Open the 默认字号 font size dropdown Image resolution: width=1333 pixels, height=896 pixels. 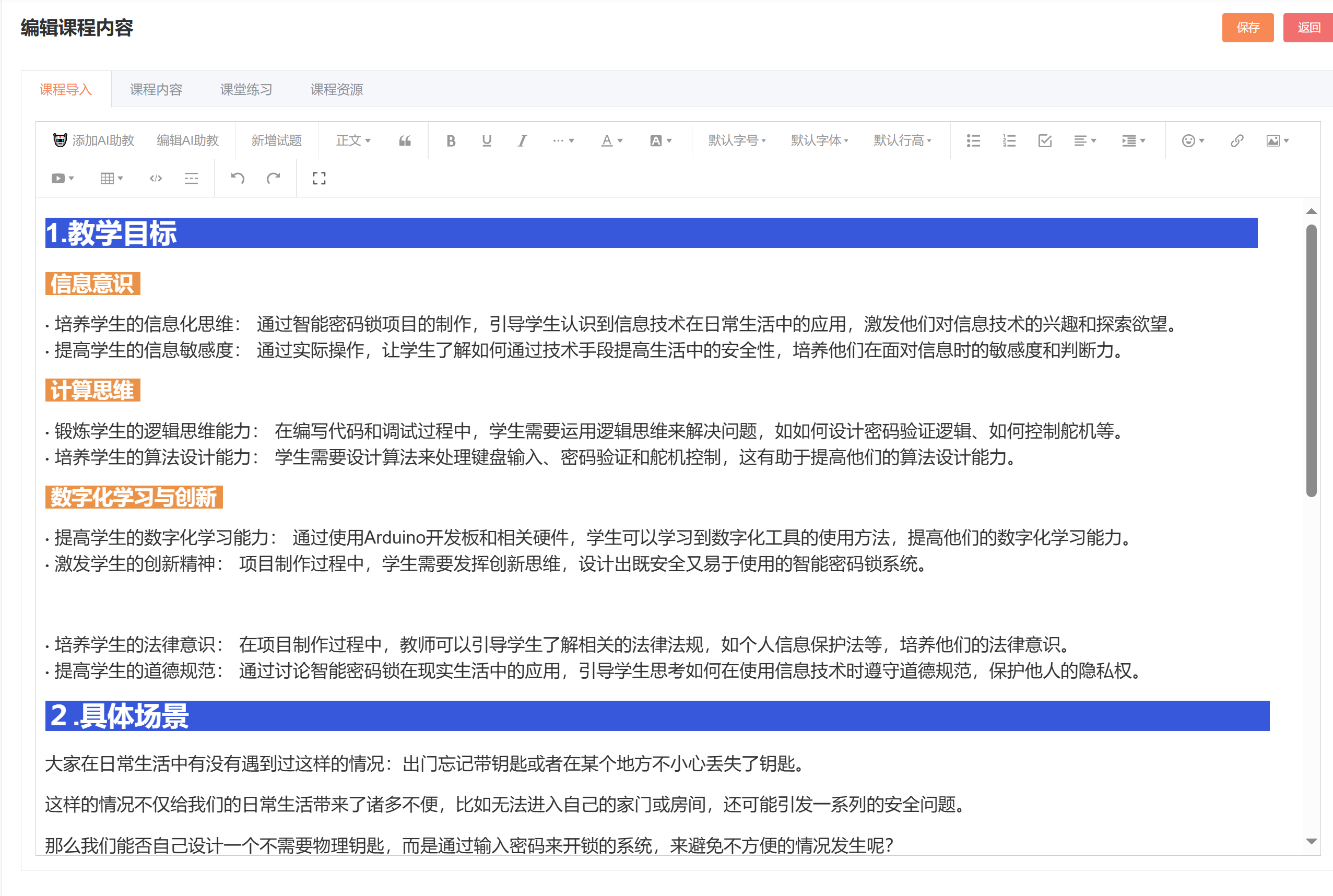(737, 140)
